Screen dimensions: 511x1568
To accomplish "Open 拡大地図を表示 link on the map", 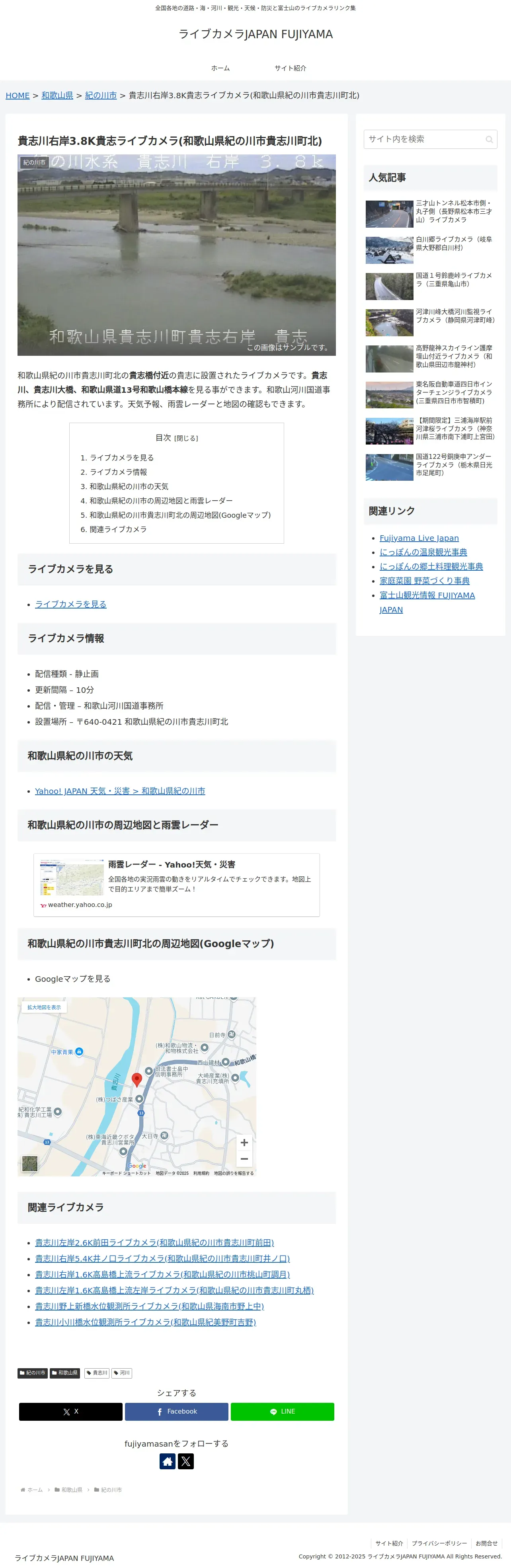I will click(44, 1007).
